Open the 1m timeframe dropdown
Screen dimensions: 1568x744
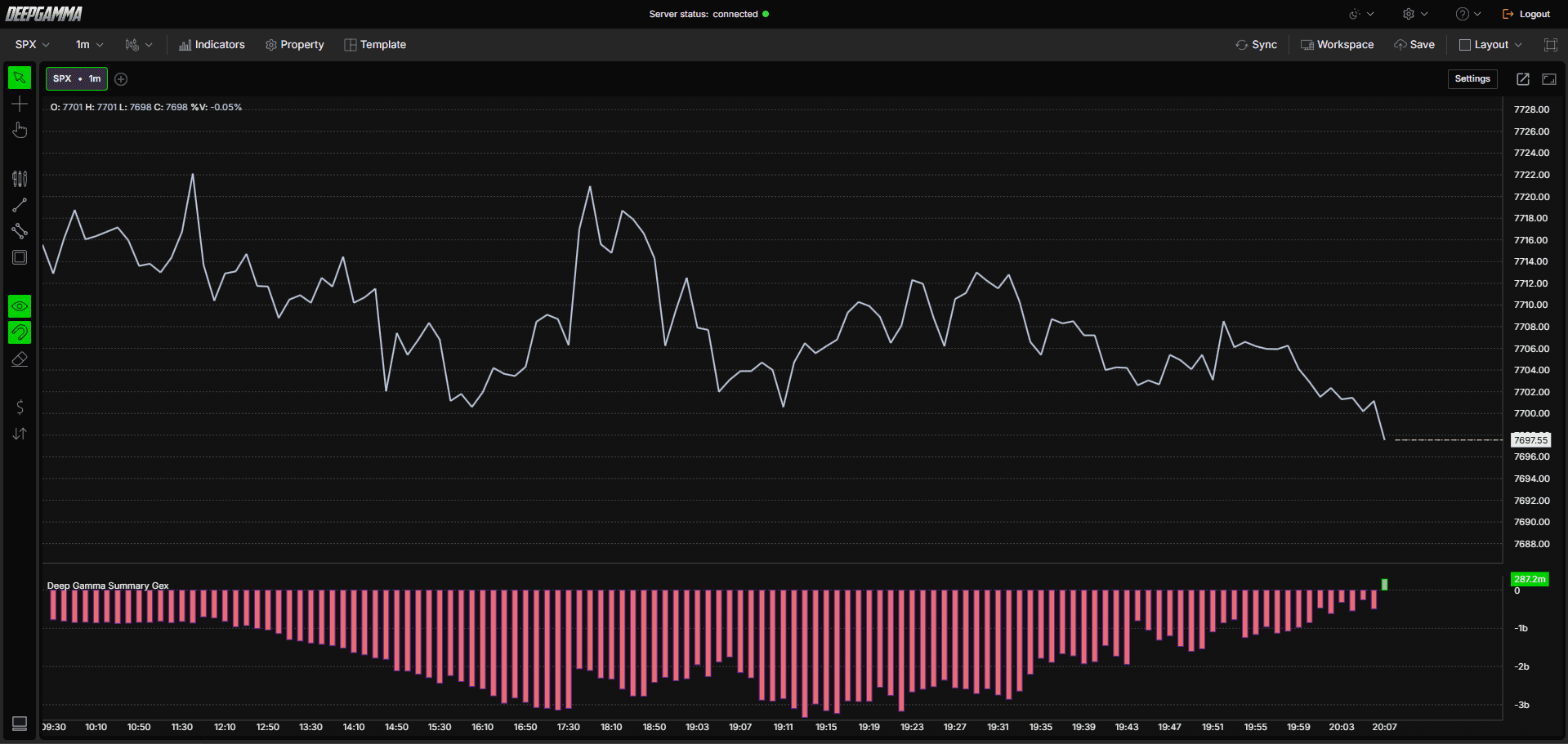coord(89,45)
